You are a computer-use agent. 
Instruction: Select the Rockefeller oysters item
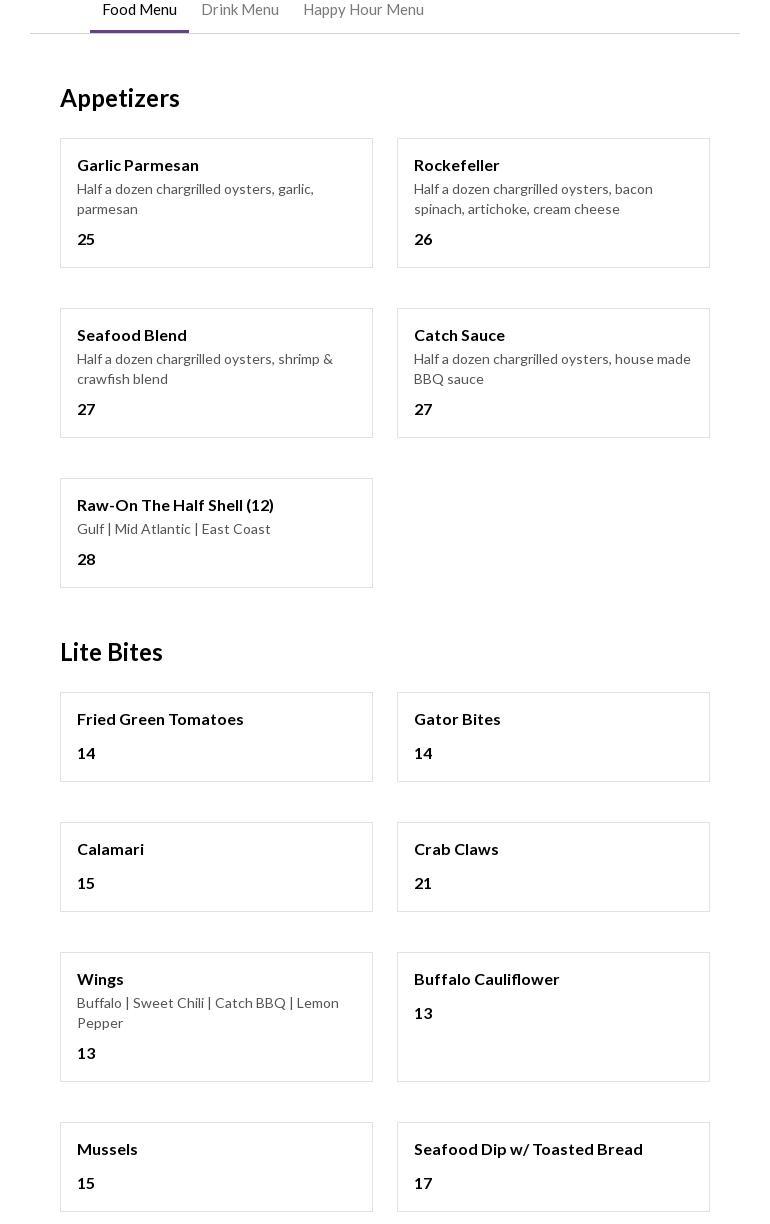pos(553,203)
